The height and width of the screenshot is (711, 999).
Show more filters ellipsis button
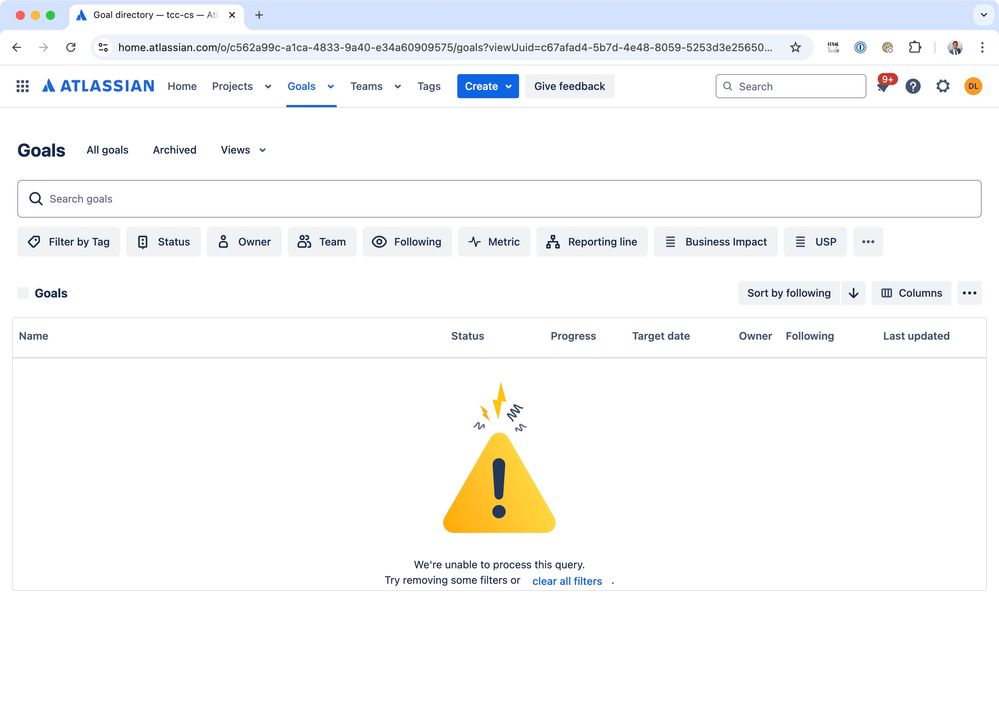click(x=868, y=241)
